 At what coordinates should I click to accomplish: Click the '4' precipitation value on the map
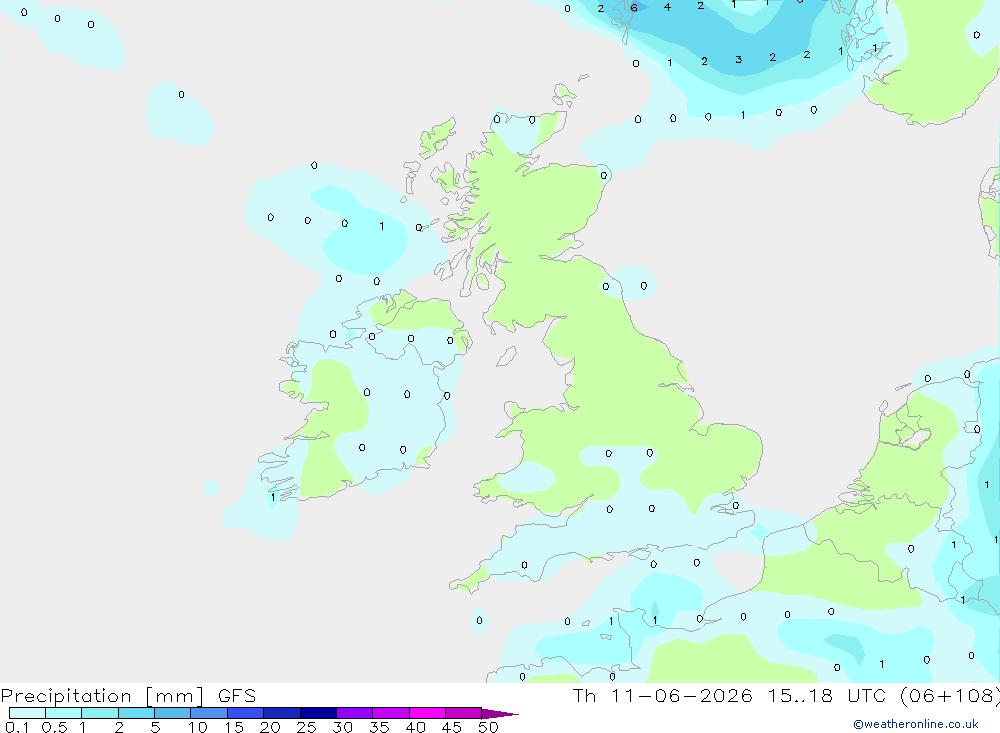[667, 7]
